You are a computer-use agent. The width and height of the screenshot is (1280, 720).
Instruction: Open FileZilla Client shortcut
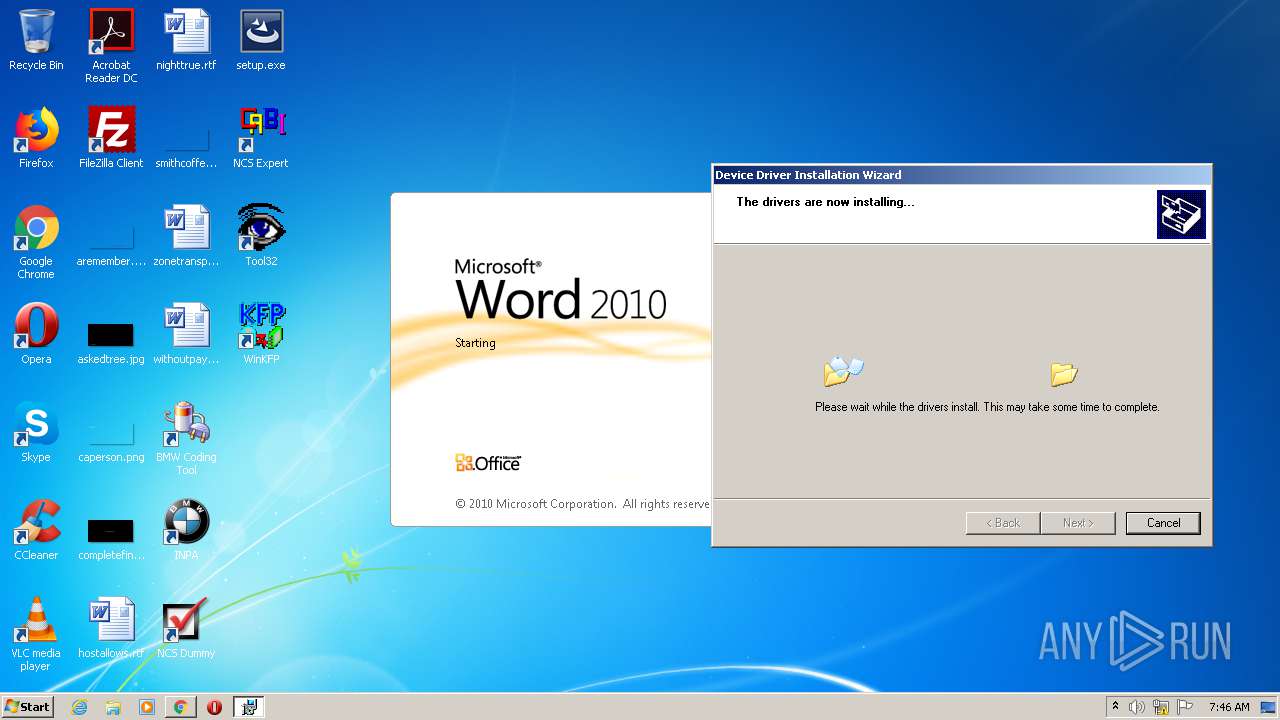tap(111, 138)
